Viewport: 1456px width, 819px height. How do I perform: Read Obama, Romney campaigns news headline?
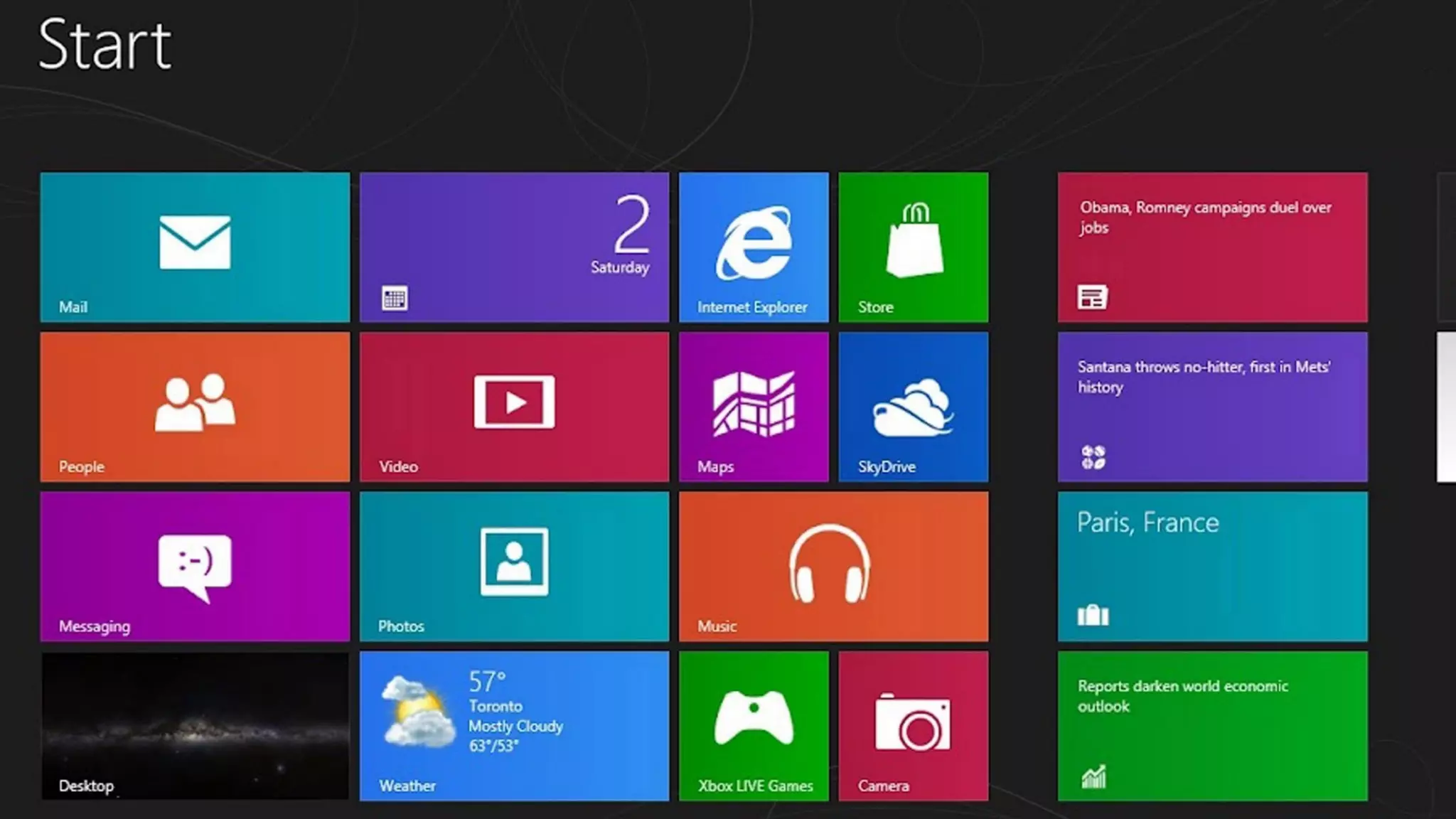(x=1212, y=247)
